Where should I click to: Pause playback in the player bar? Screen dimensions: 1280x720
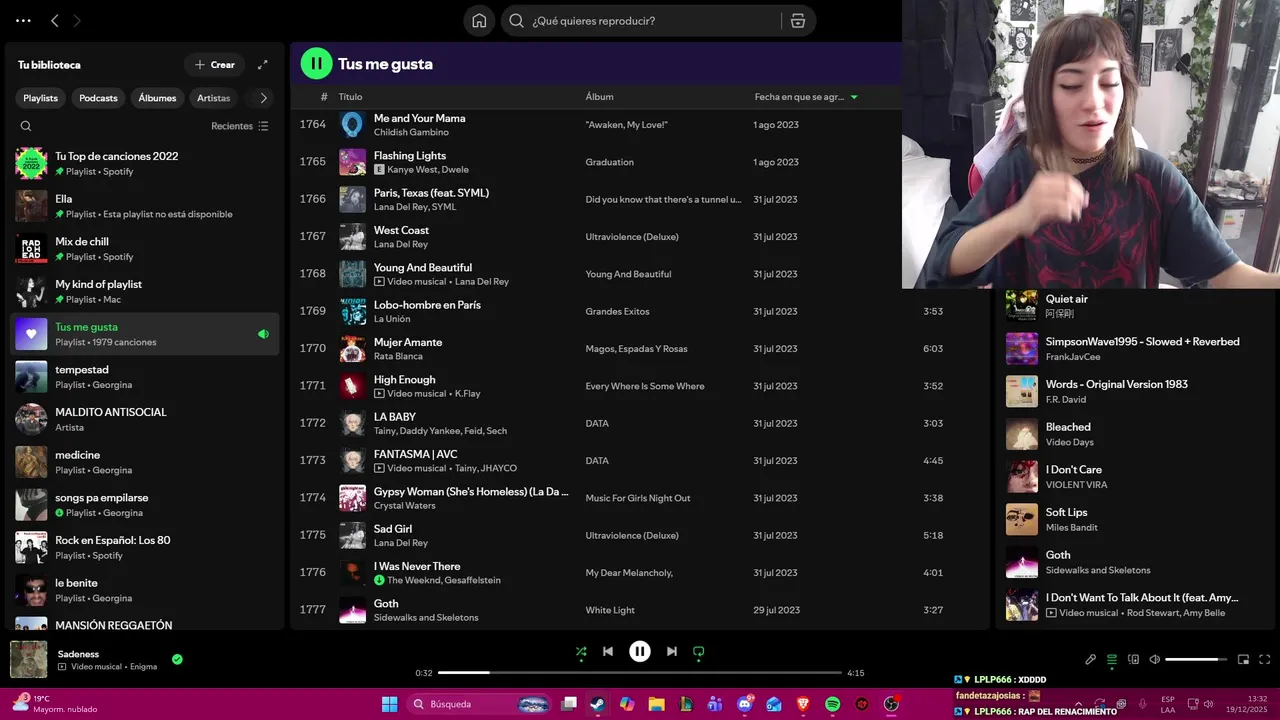tap(640, 651)
